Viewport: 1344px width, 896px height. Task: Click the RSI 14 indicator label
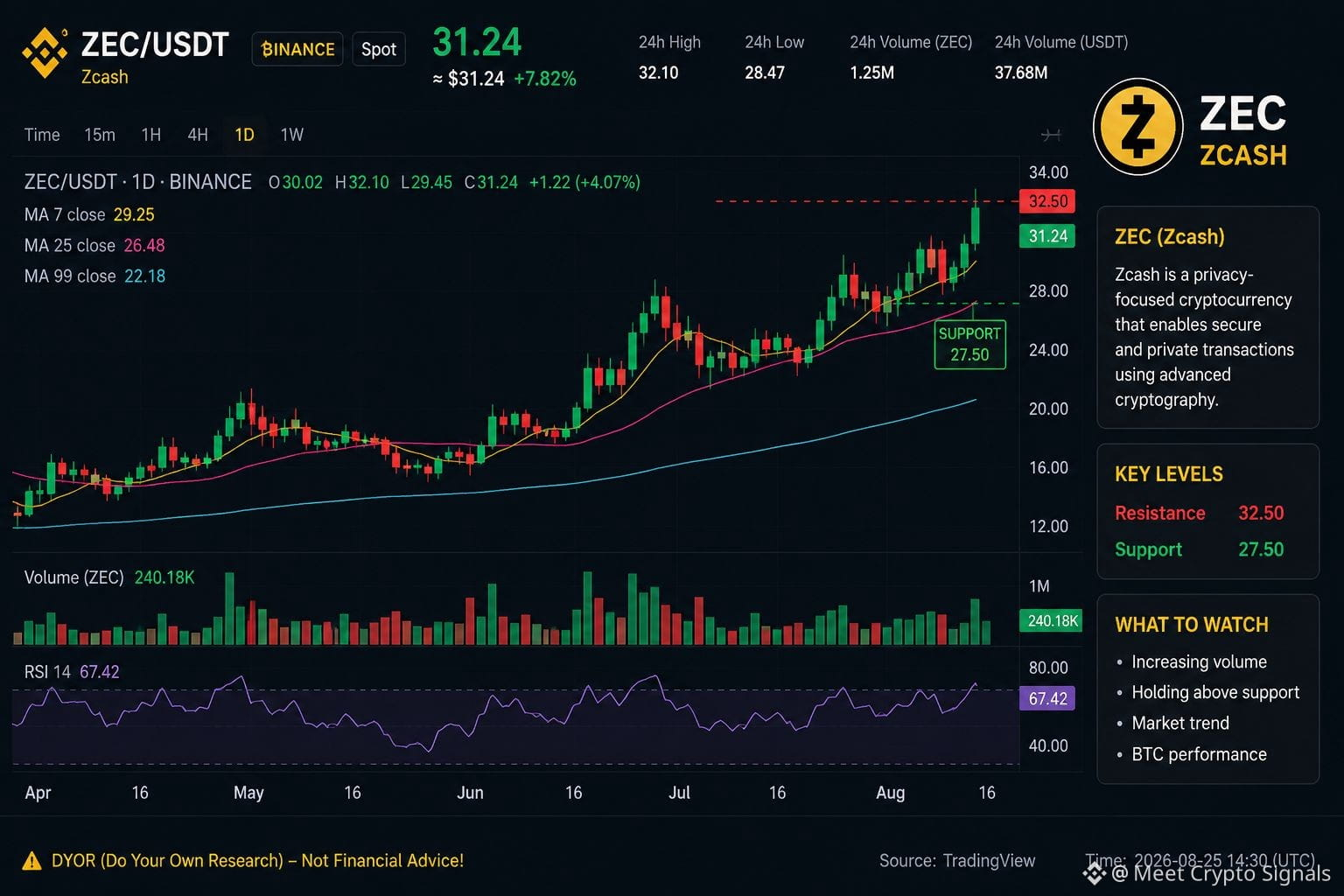[x=47, y=672]
